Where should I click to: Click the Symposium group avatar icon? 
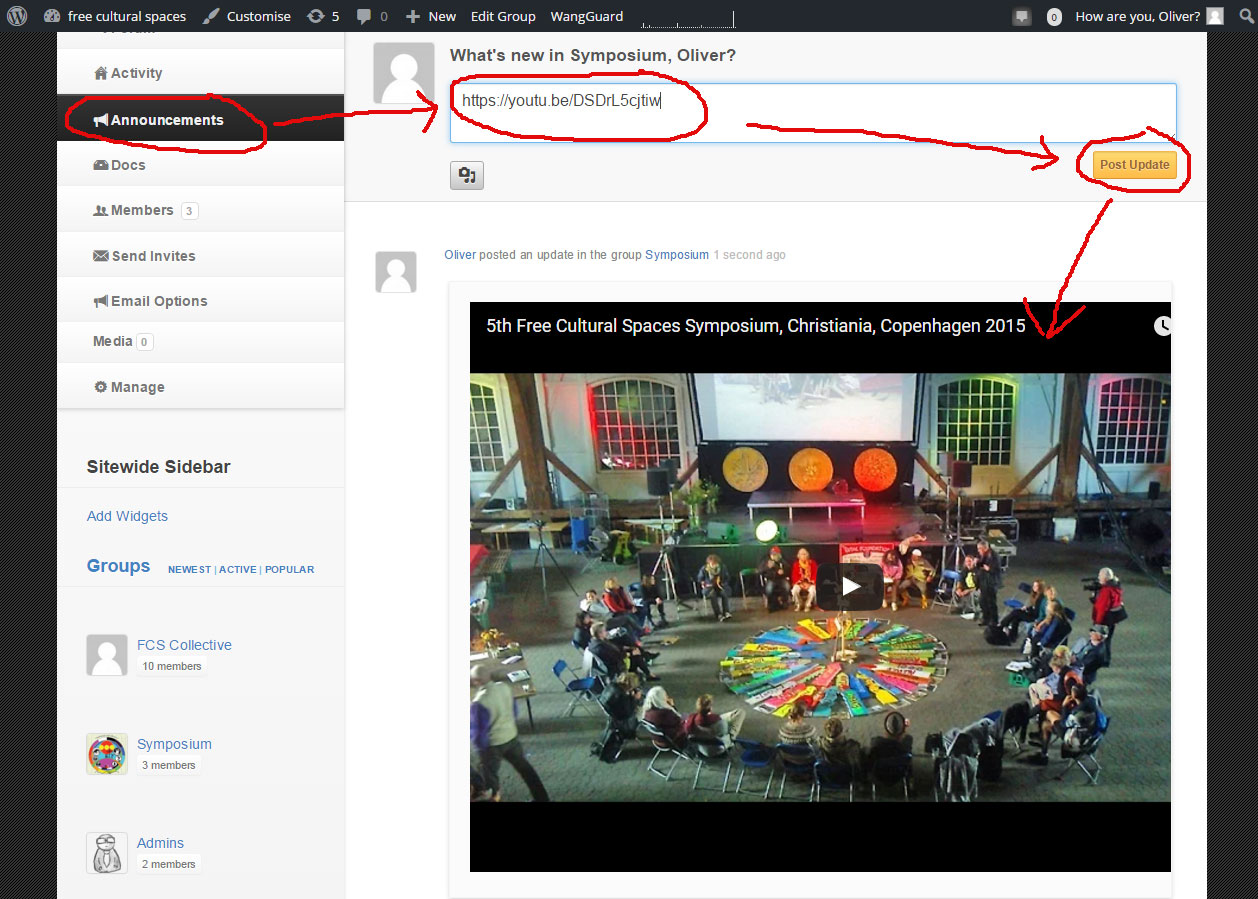(107, 754)
